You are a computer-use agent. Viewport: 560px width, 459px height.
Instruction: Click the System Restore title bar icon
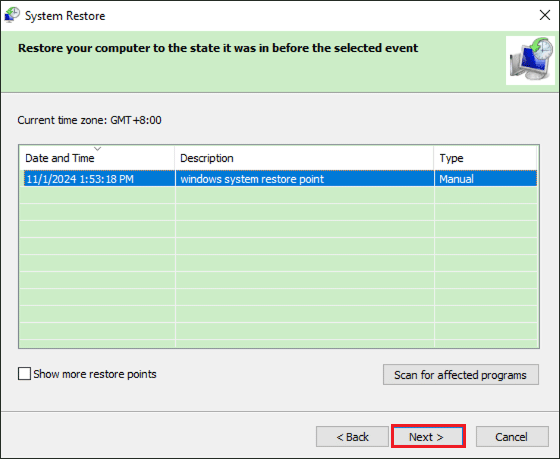12,15
